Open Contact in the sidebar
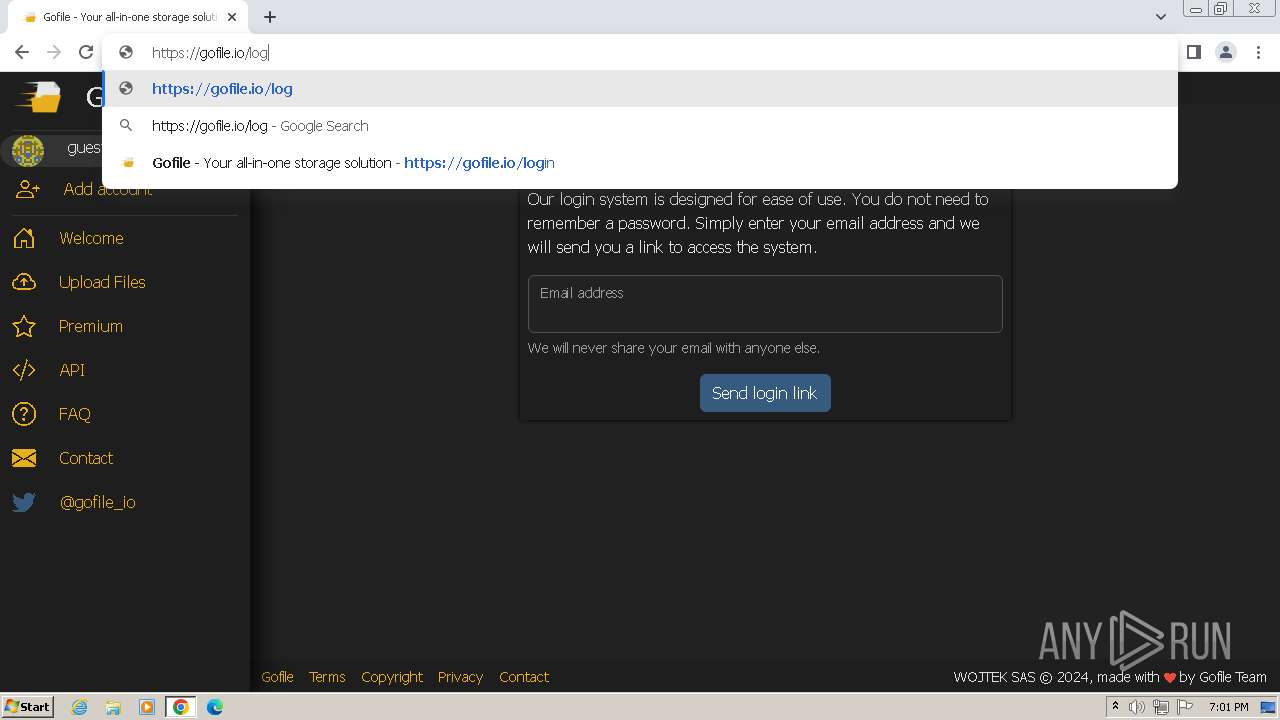This screenshot has width=1280, height=720. click(86, 458)
